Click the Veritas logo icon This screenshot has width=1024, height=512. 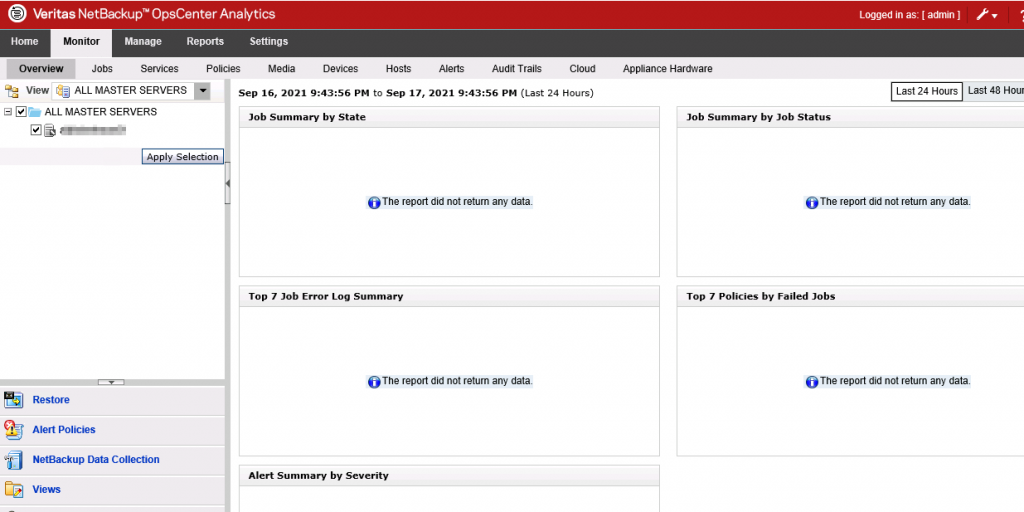[x=15, y=14]
